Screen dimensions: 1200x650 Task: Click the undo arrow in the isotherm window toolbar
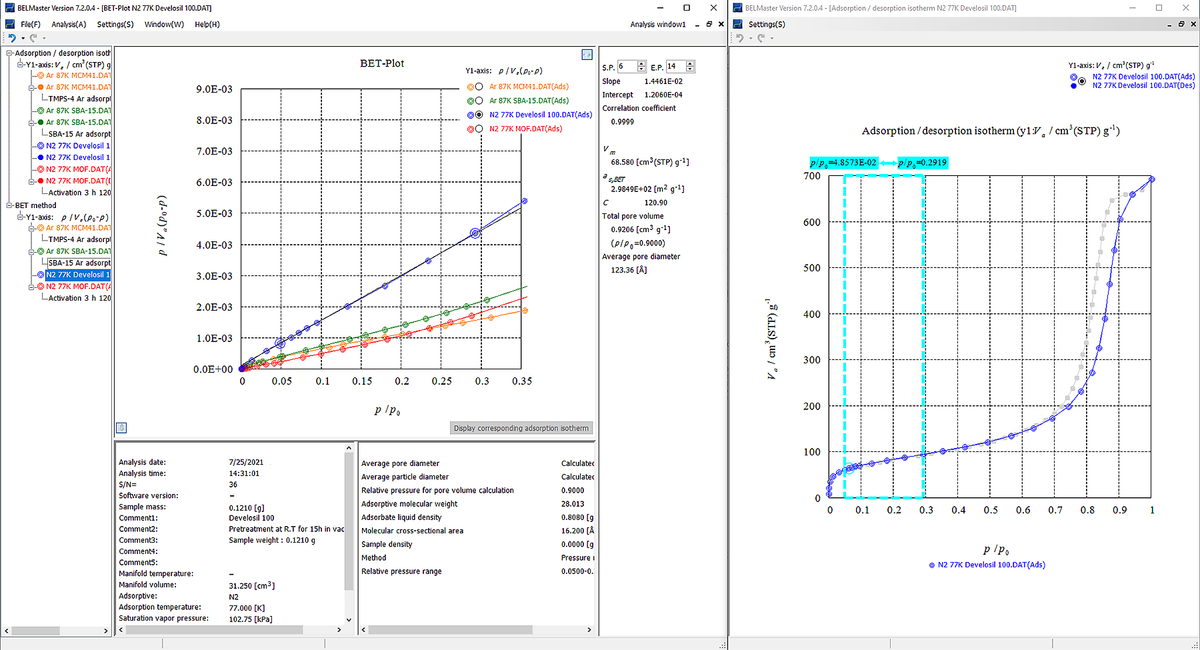(740, 38)
